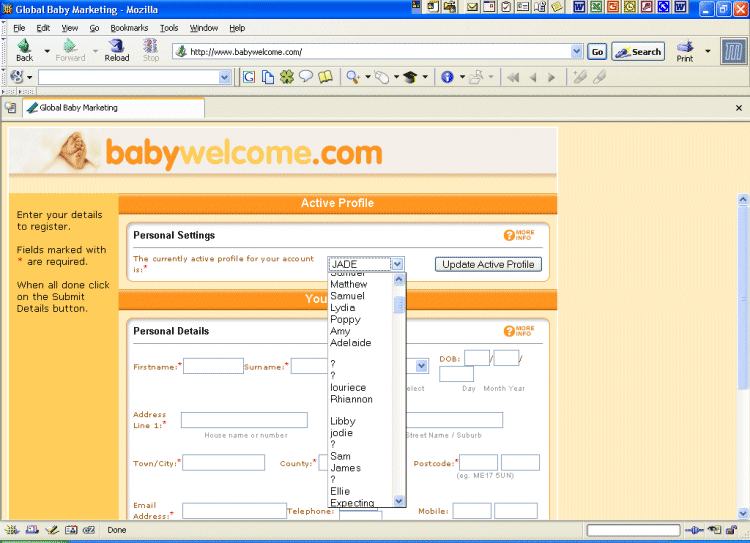Expand the graduation cap dropdown arrow
The height and width of the screenshot is (543, 750).
pyautogui.click(x=425, y=77)
